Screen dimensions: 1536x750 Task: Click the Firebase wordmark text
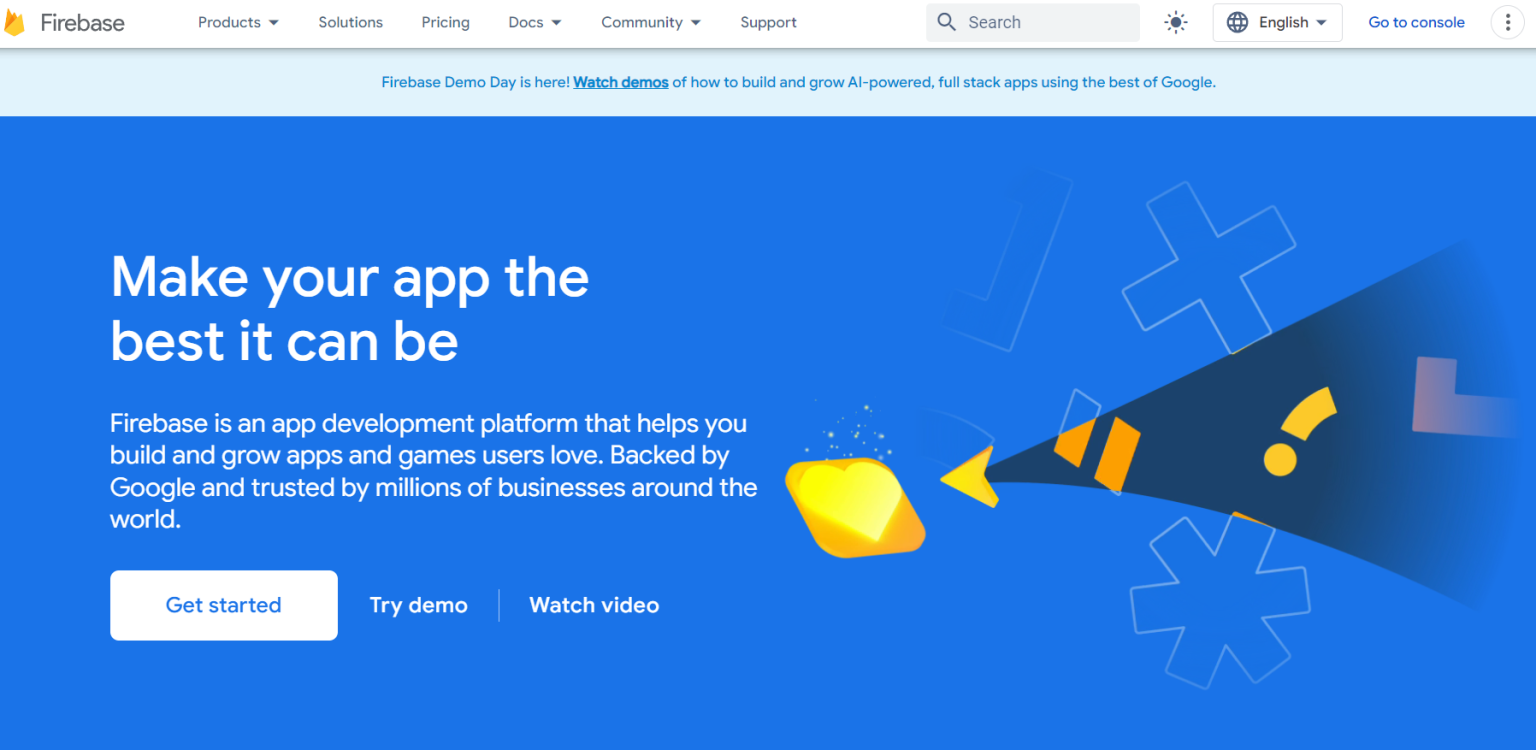pyautogui.click(x=82, y=23)
